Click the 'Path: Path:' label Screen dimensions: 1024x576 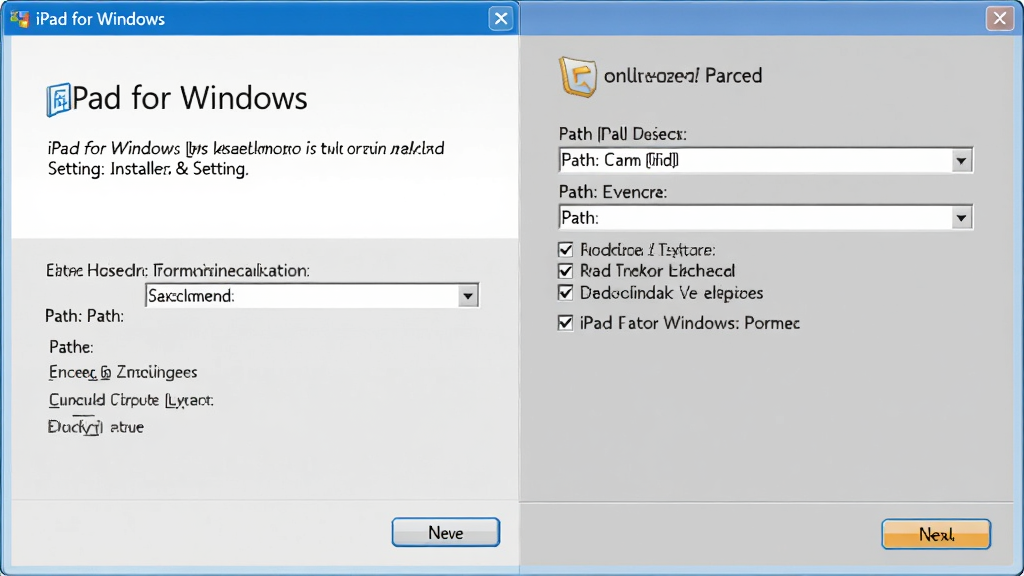(x=84, y=316)
